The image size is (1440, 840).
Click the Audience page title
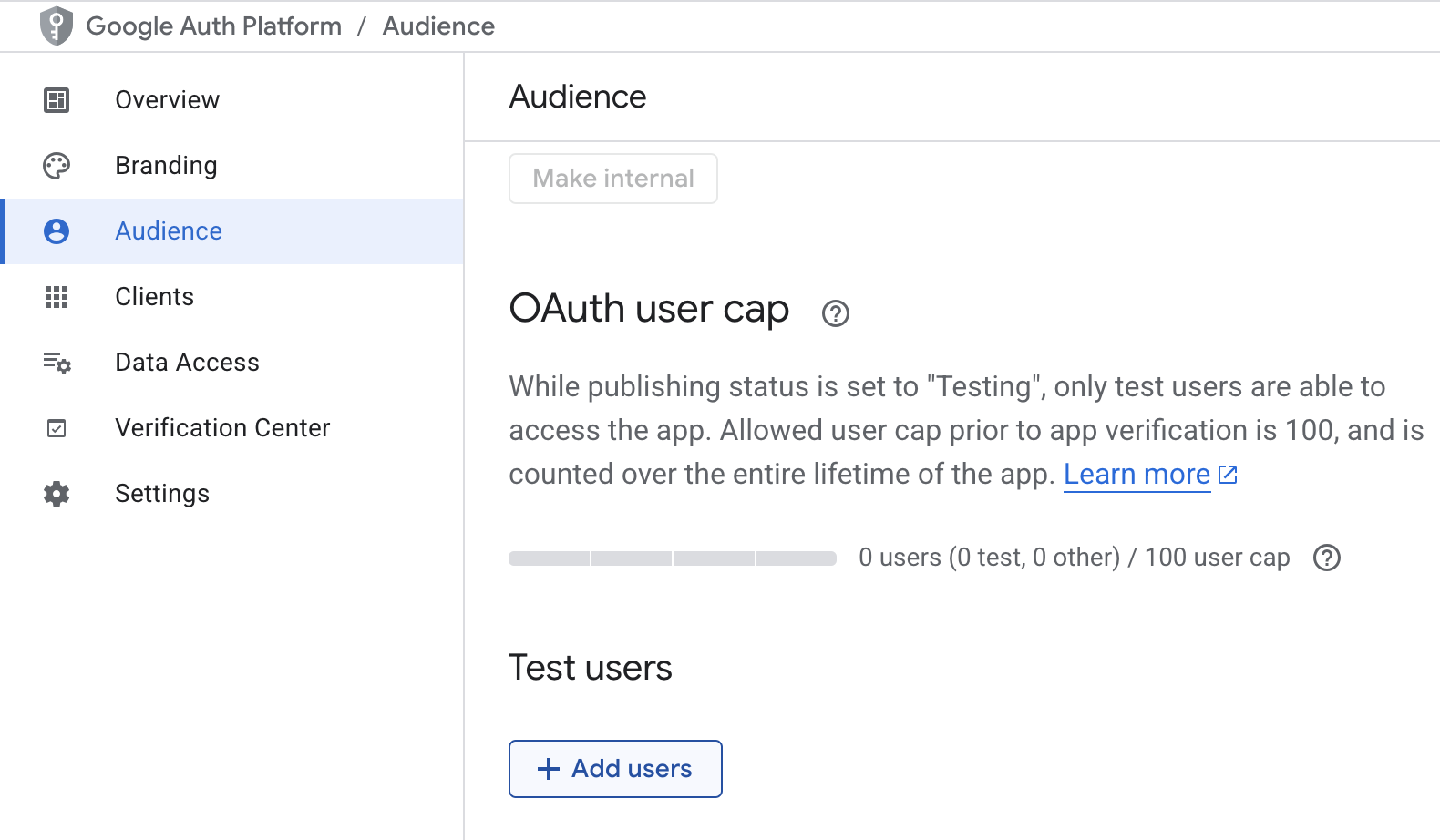(x=578, y=97)
